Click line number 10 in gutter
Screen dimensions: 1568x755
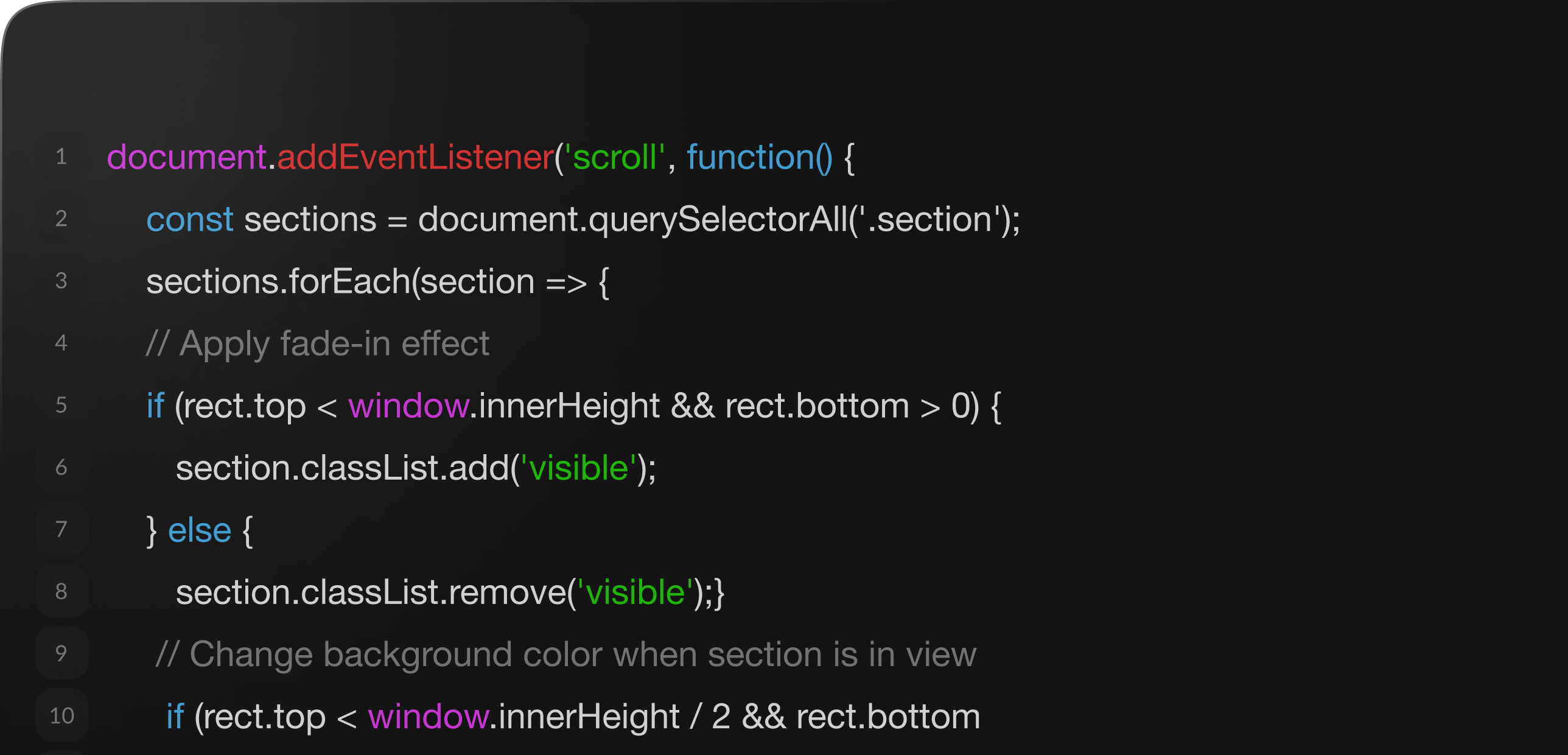61,715
